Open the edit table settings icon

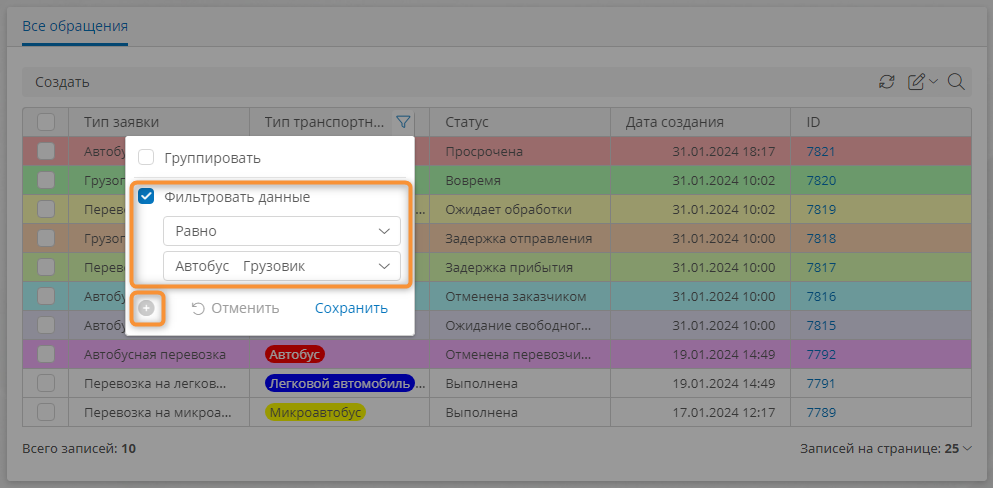pyautogui.click(x=916, y=82)
